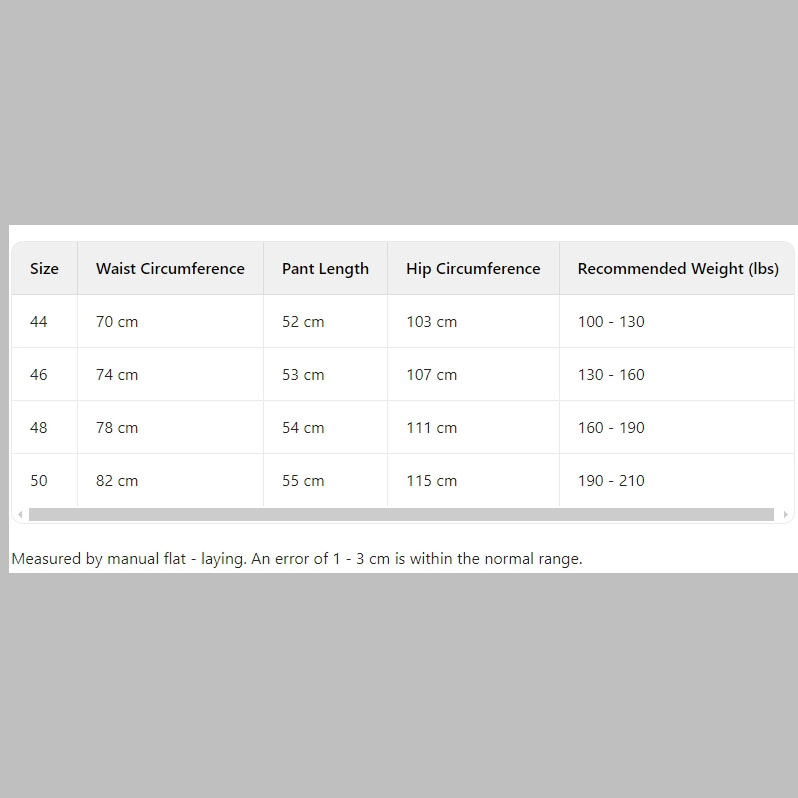Select the size 44 row cell
This screenshot has height=798, width=798.
39,322
